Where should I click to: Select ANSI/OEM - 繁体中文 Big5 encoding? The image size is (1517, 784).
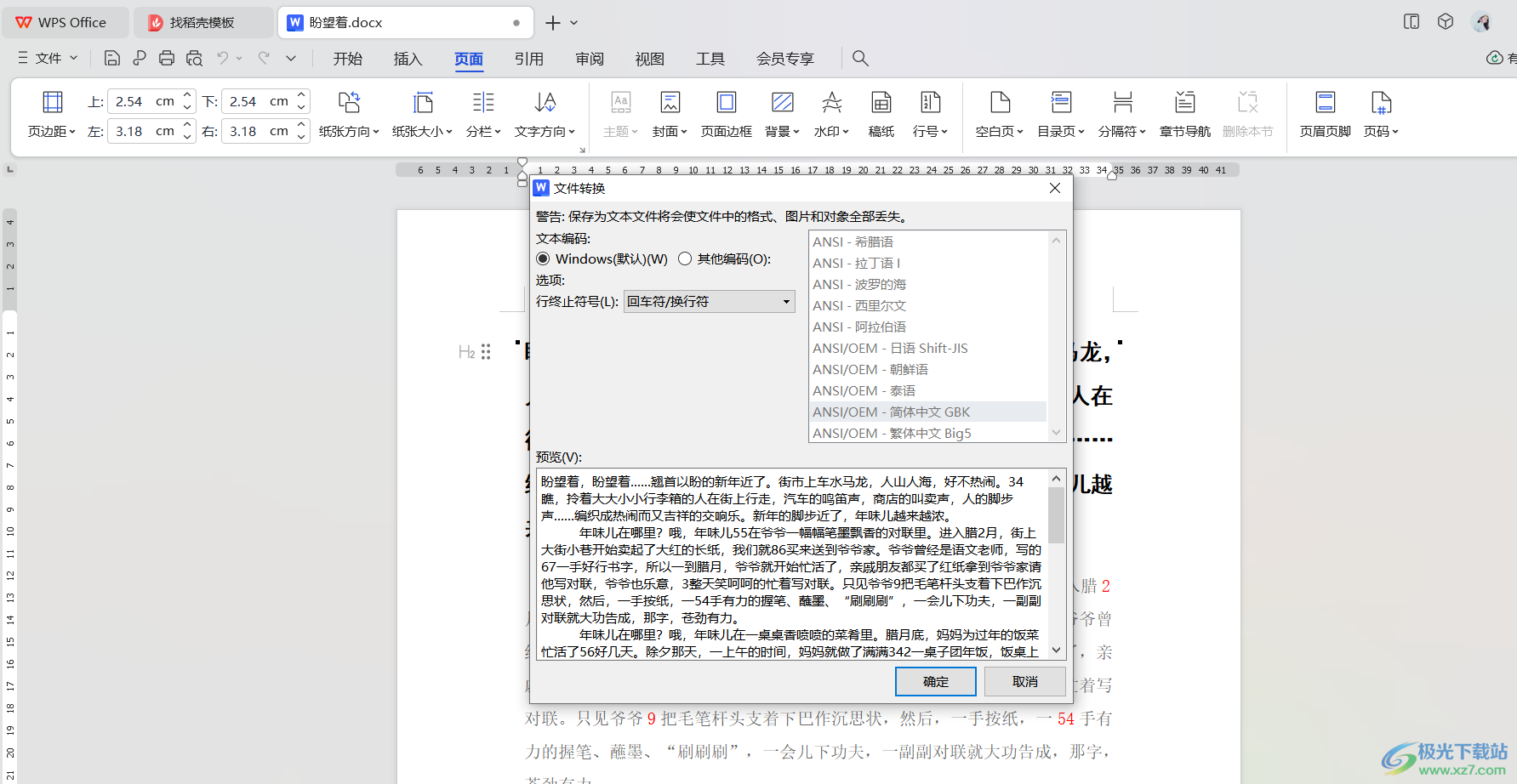tap(927, 433)
